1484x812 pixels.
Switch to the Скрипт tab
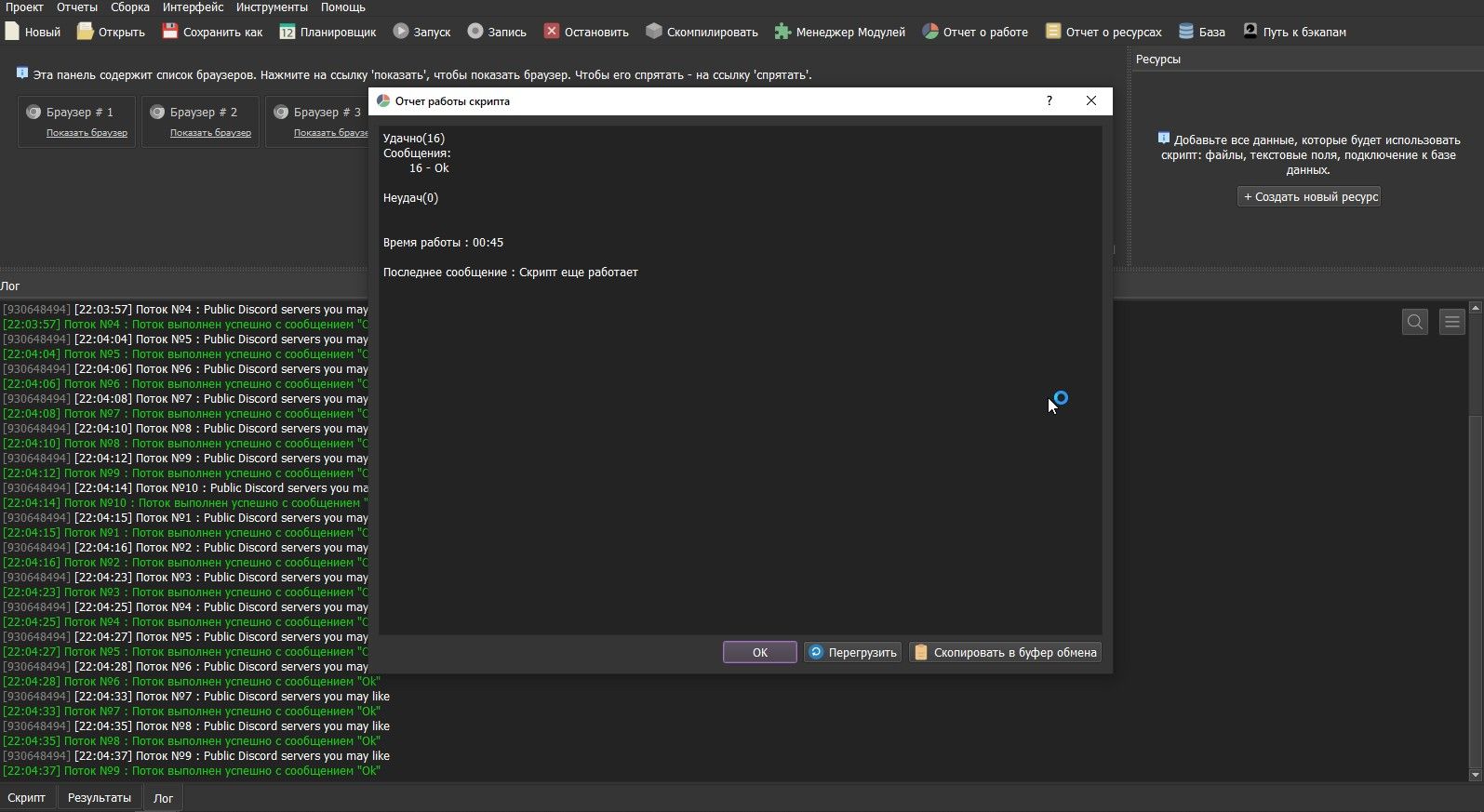tap(26, 798)
